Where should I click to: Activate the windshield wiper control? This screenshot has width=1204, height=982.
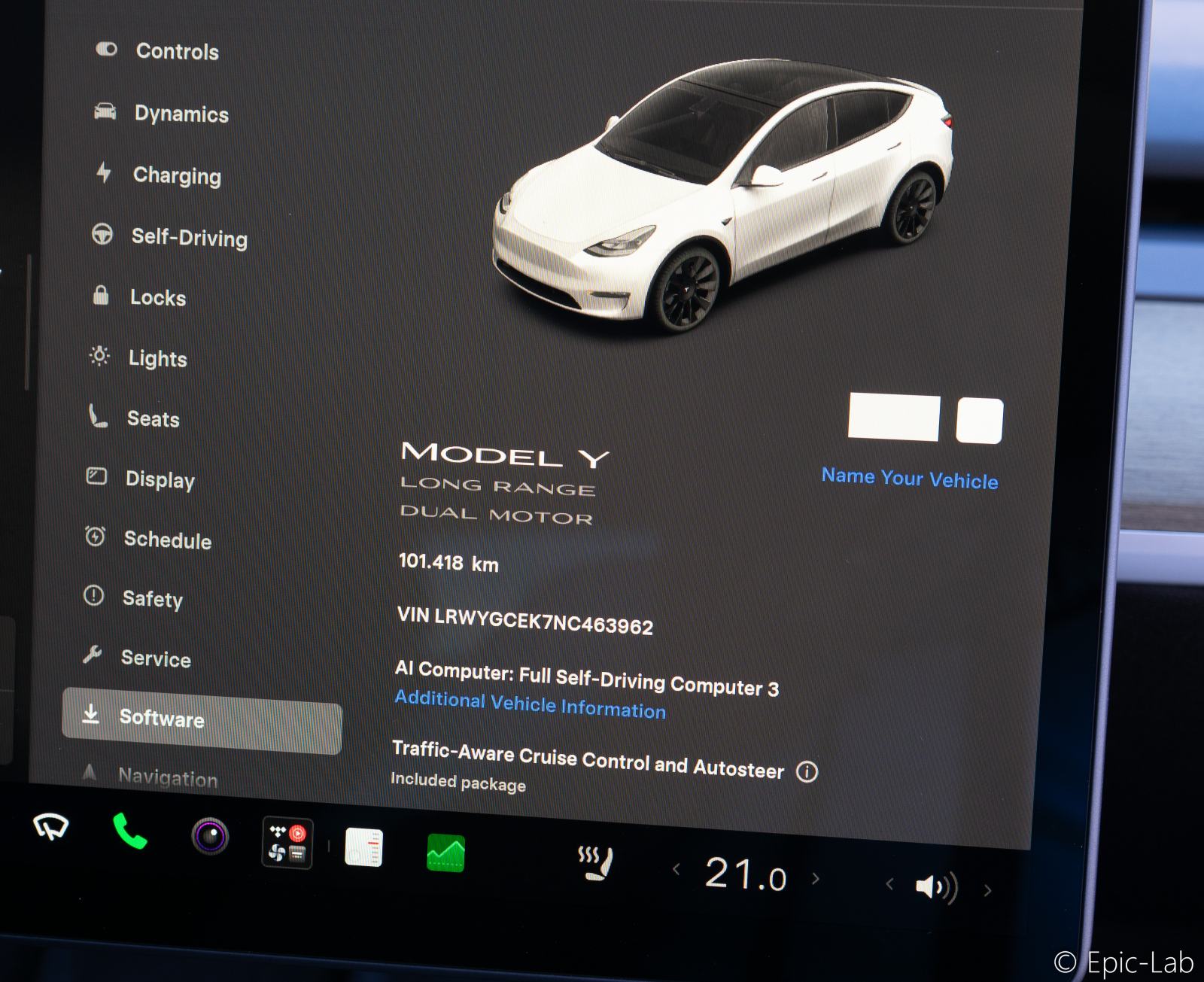point(51,827)
